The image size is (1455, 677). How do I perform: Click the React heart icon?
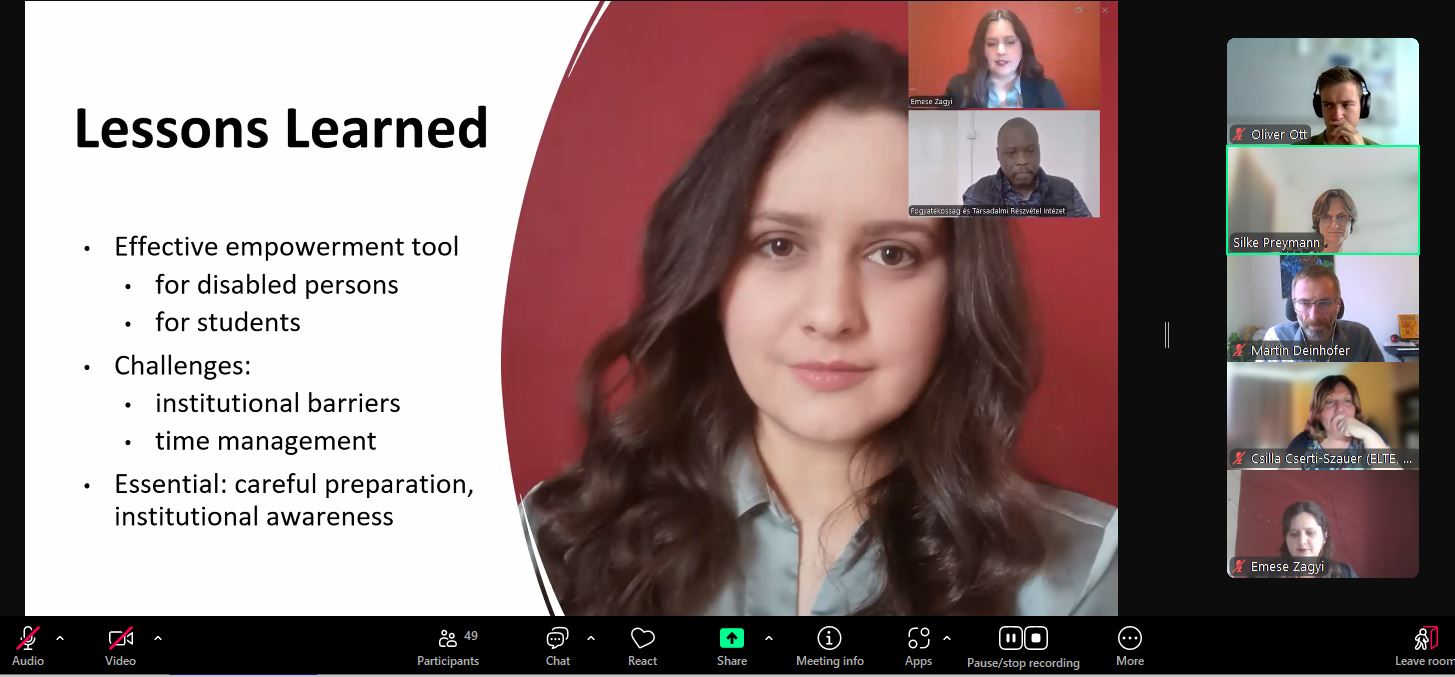pos(642,639)
